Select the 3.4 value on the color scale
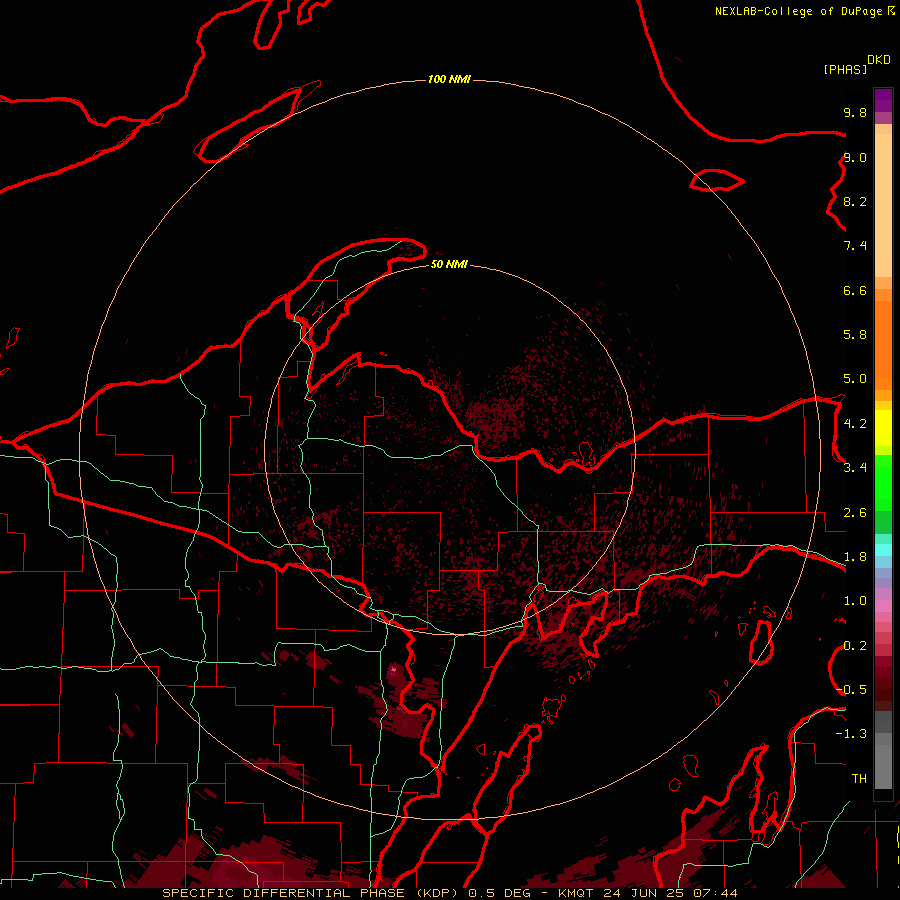The height and width of the screenshot is (900, 900). pos(855,468)
